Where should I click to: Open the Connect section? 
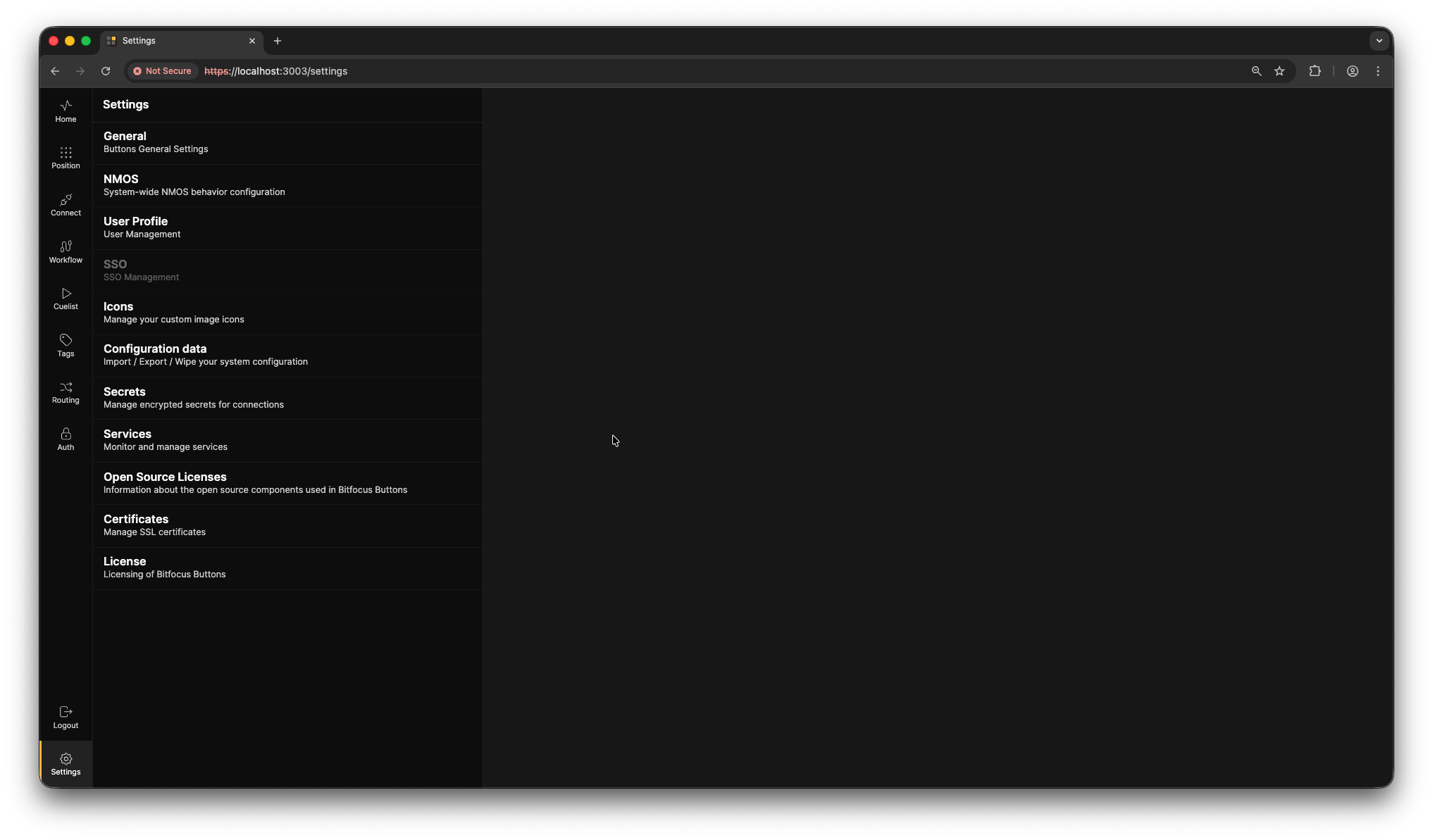coord(66,206)
